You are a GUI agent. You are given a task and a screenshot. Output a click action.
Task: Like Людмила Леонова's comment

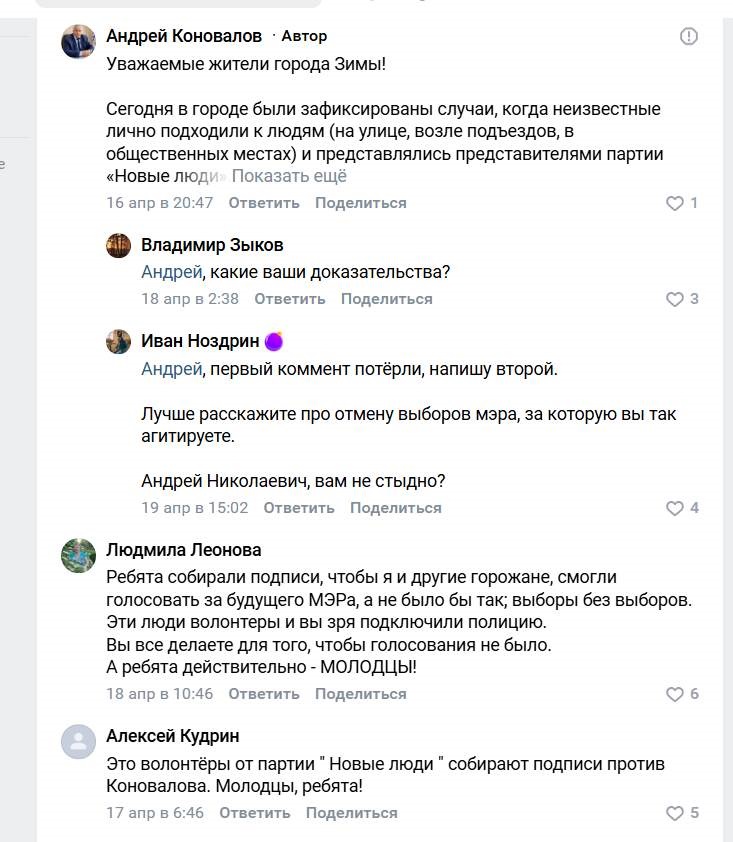[x=675, y=694]
